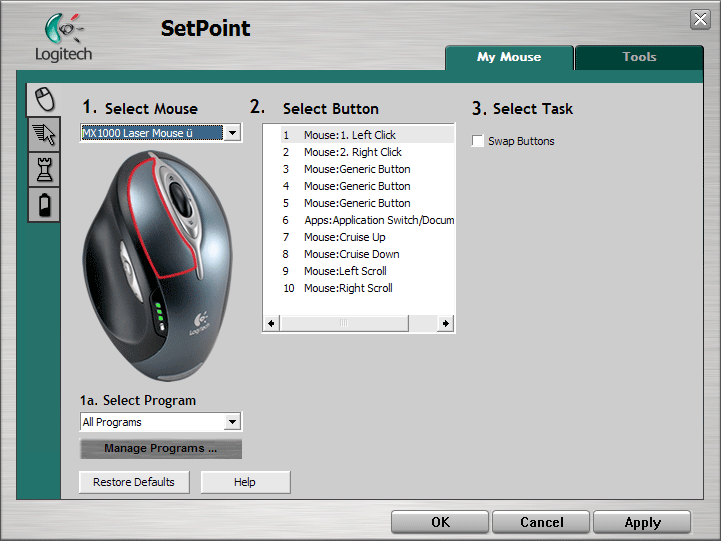Switch to the Tools tab
Screen dimensions: 721x541
click(639, 57)
